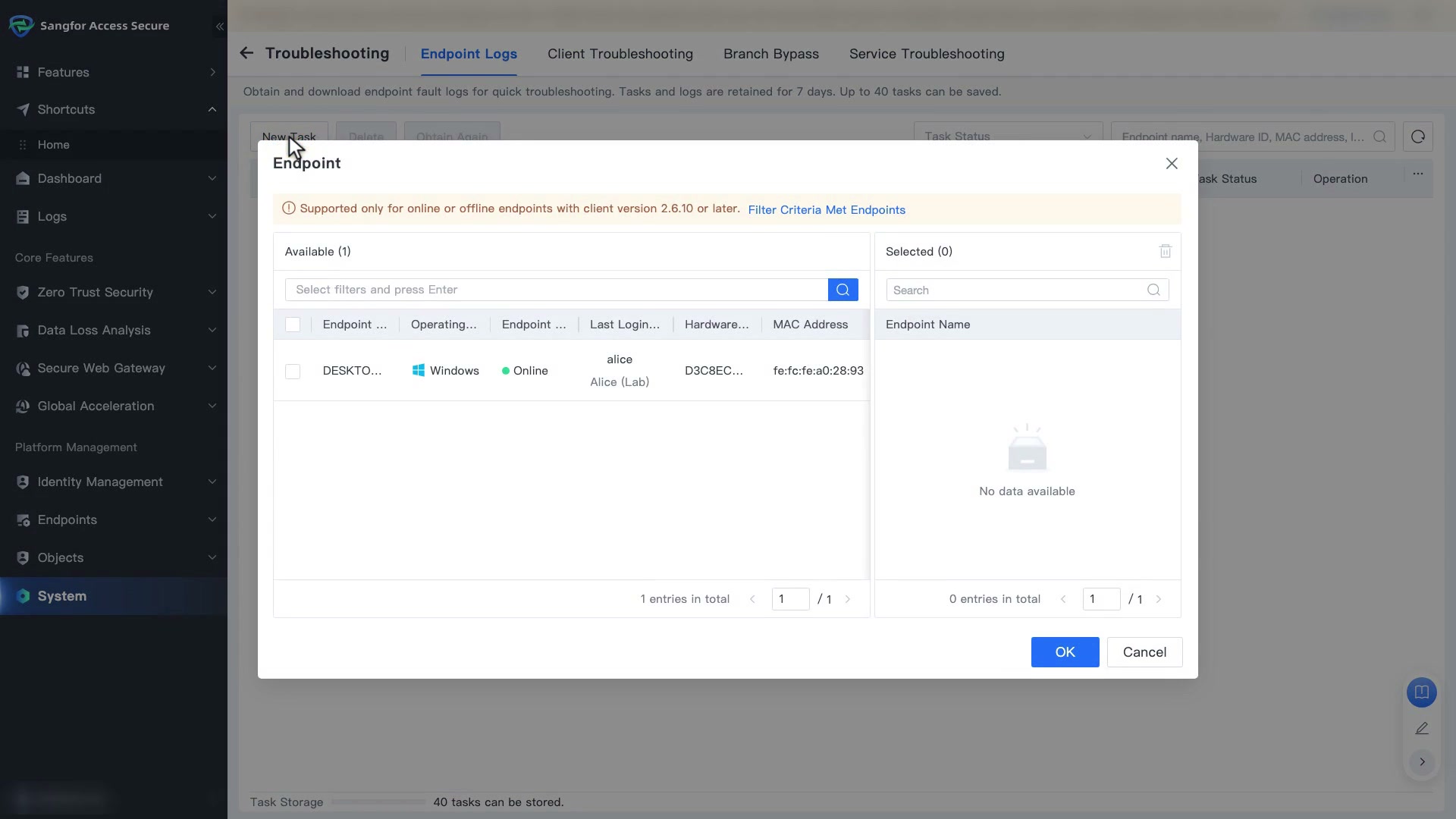Confirm with the OK button
The width and height of the screenshot is (1456, 819).
click(1065, 652)
